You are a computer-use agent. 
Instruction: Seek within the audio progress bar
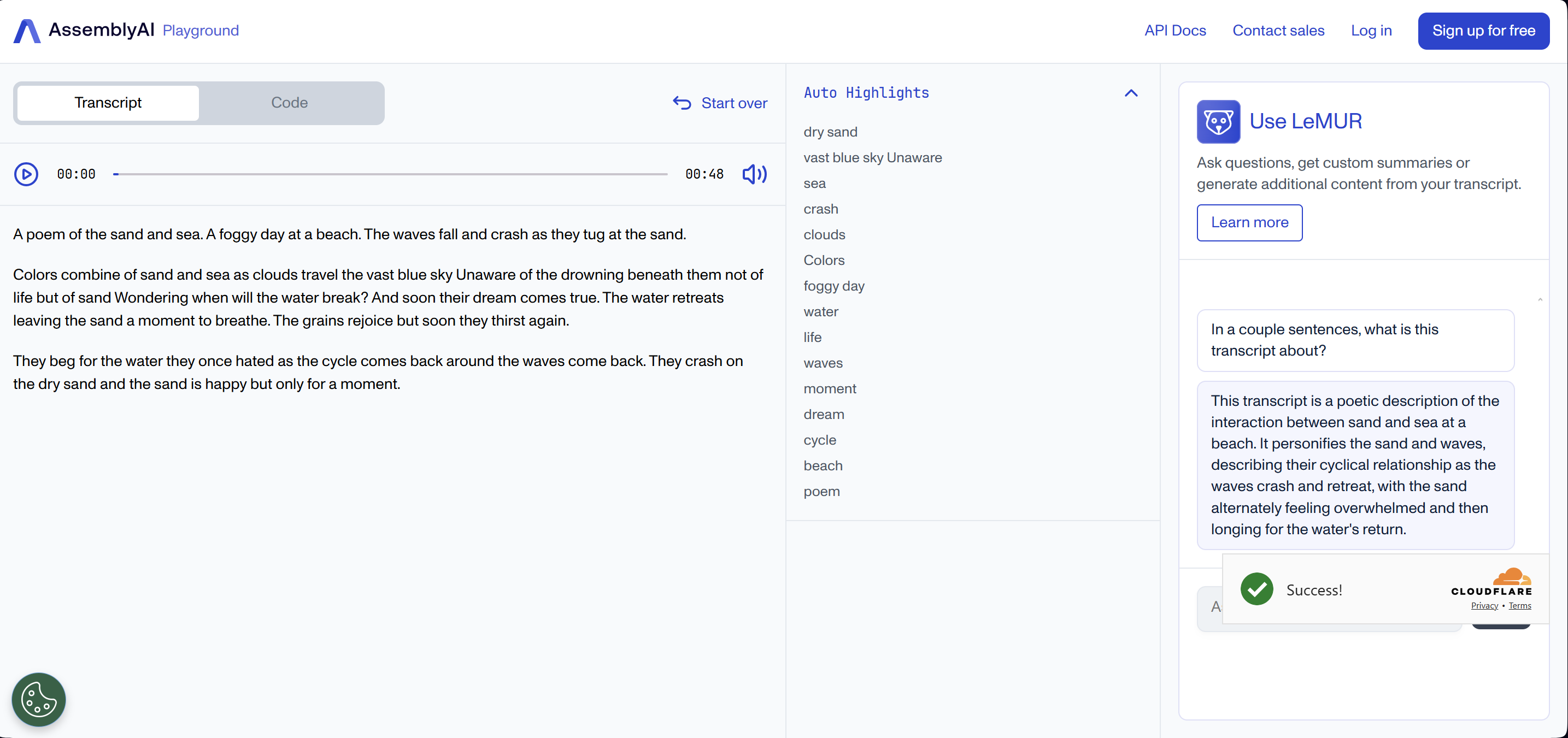point(390,175)
